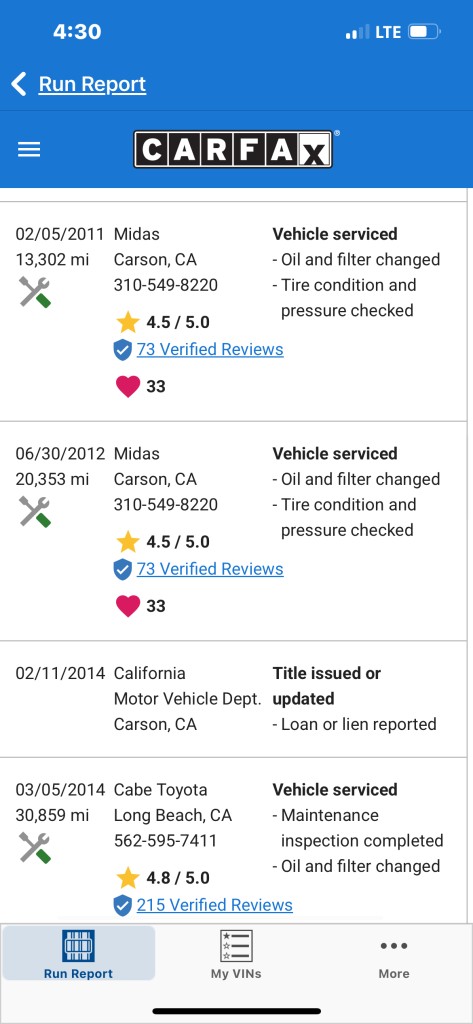Screen dimensions: 473x1024
Task: Tap the 4.8 star rating for Cabe Toyota
Action: click(x=163, y=878)
